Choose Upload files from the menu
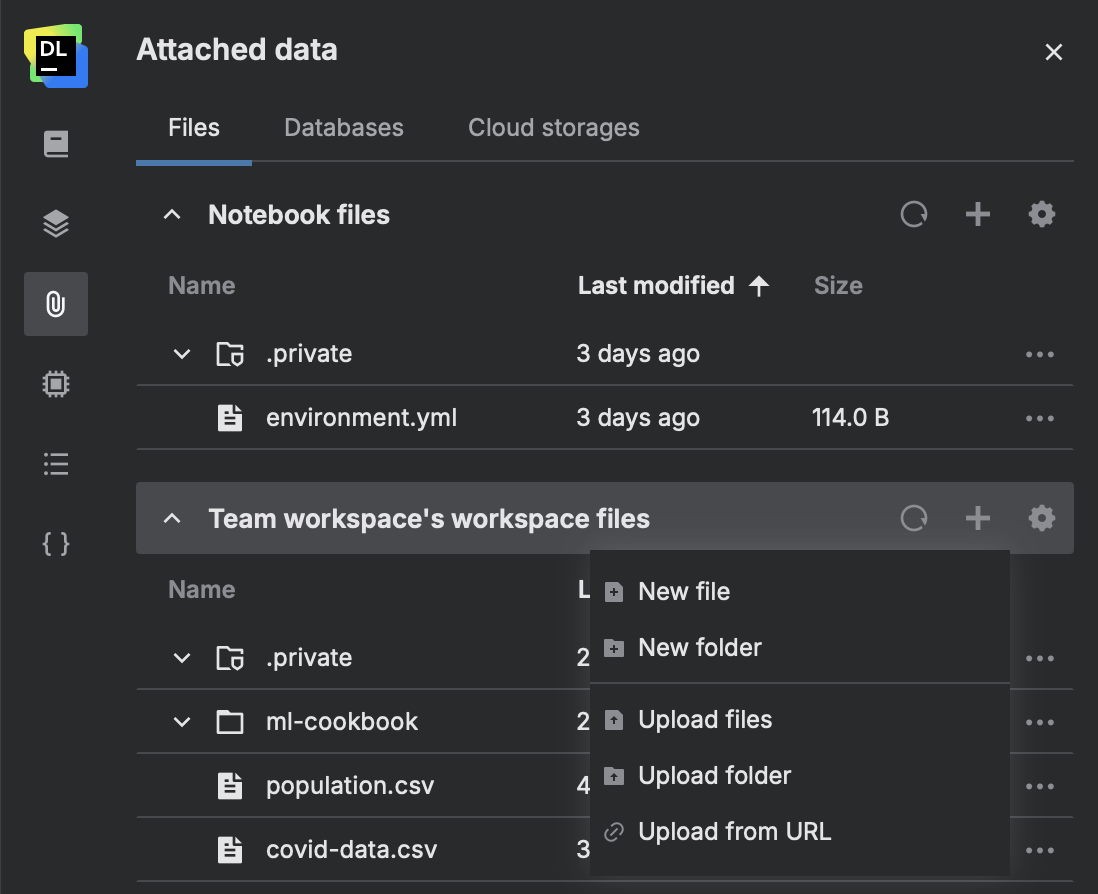The height and width of the screenshot is (894, 1098). click(x=800, y=720)
